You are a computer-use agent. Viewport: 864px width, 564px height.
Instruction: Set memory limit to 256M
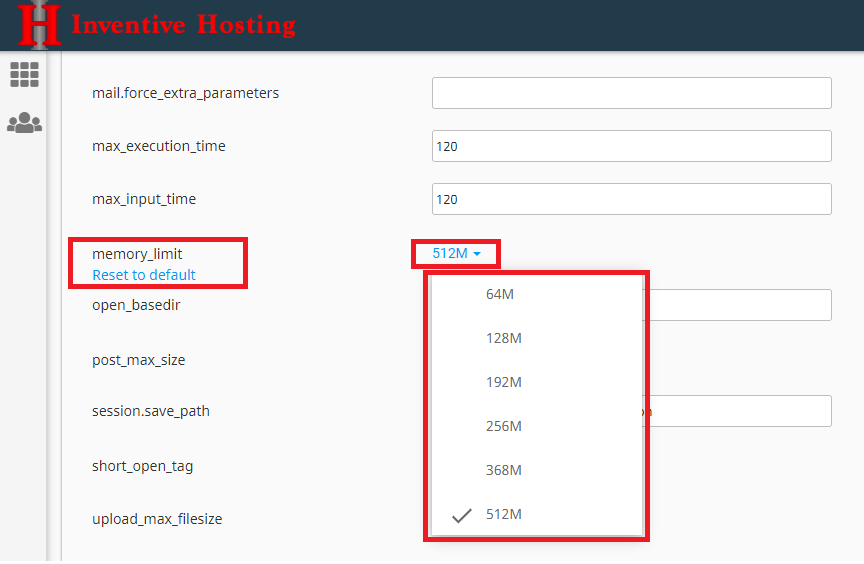pos(503,426)
